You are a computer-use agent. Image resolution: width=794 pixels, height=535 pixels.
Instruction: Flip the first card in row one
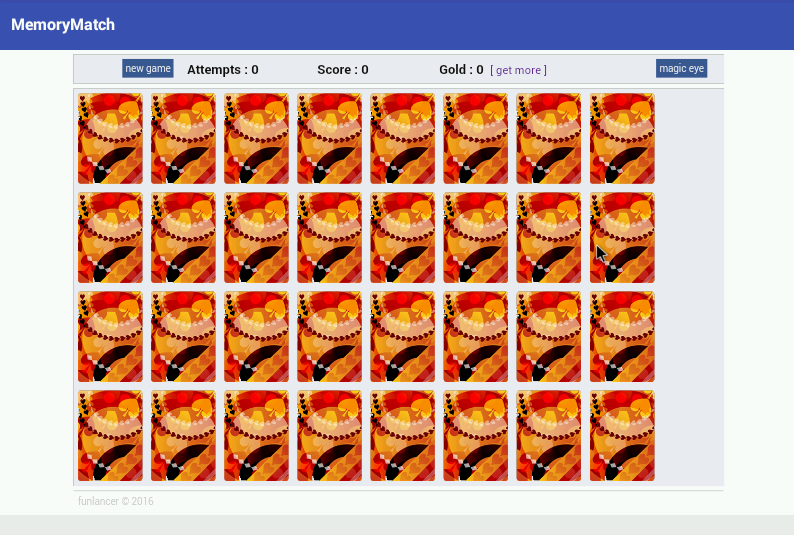pyautogui.click(x=110, y=139)
